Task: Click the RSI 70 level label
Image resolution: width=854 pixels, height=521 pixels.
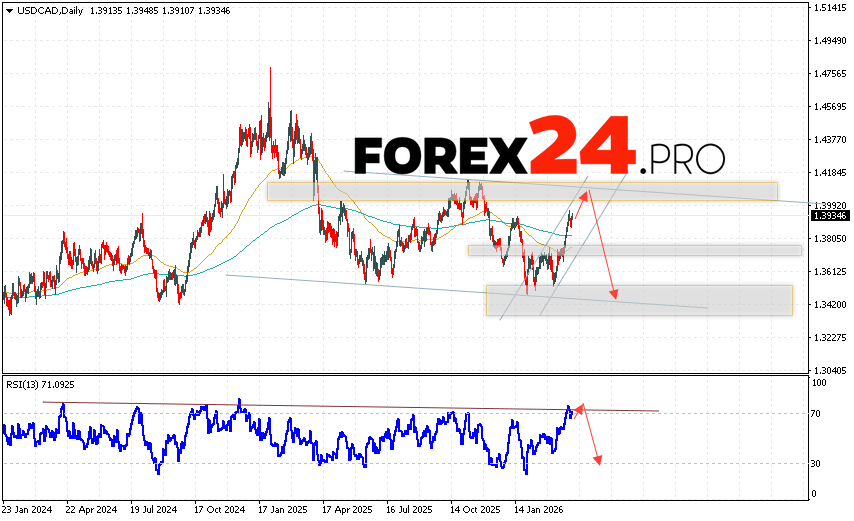Action: pos(817,413)
